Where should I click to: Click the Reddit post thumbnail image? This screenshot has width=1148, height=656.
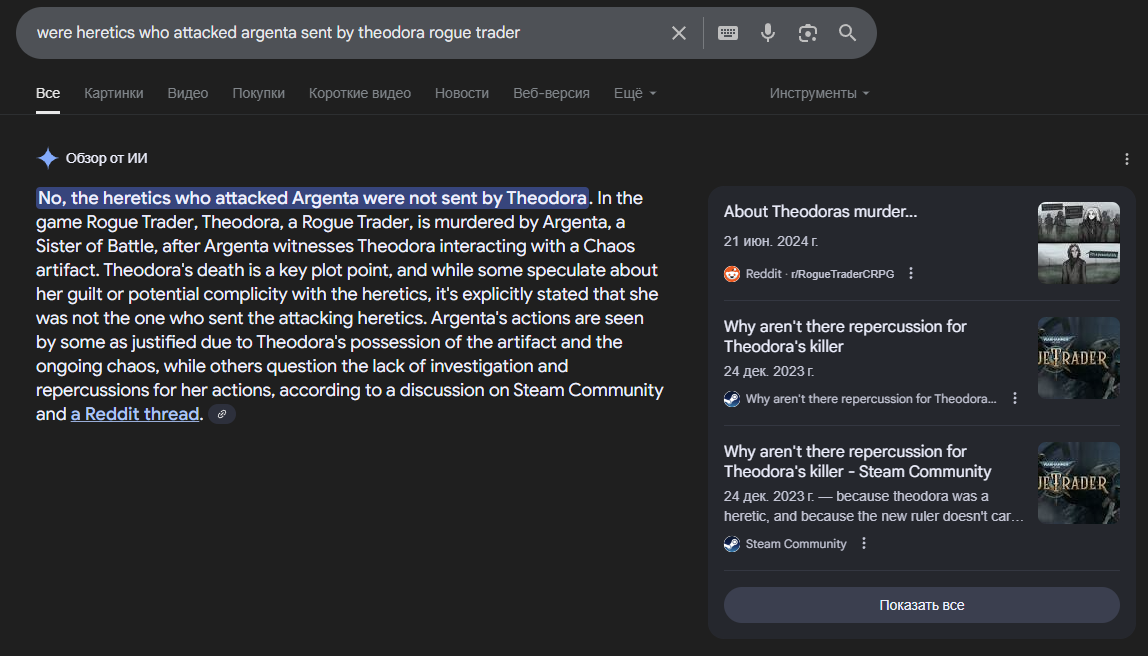point(1078,243)
